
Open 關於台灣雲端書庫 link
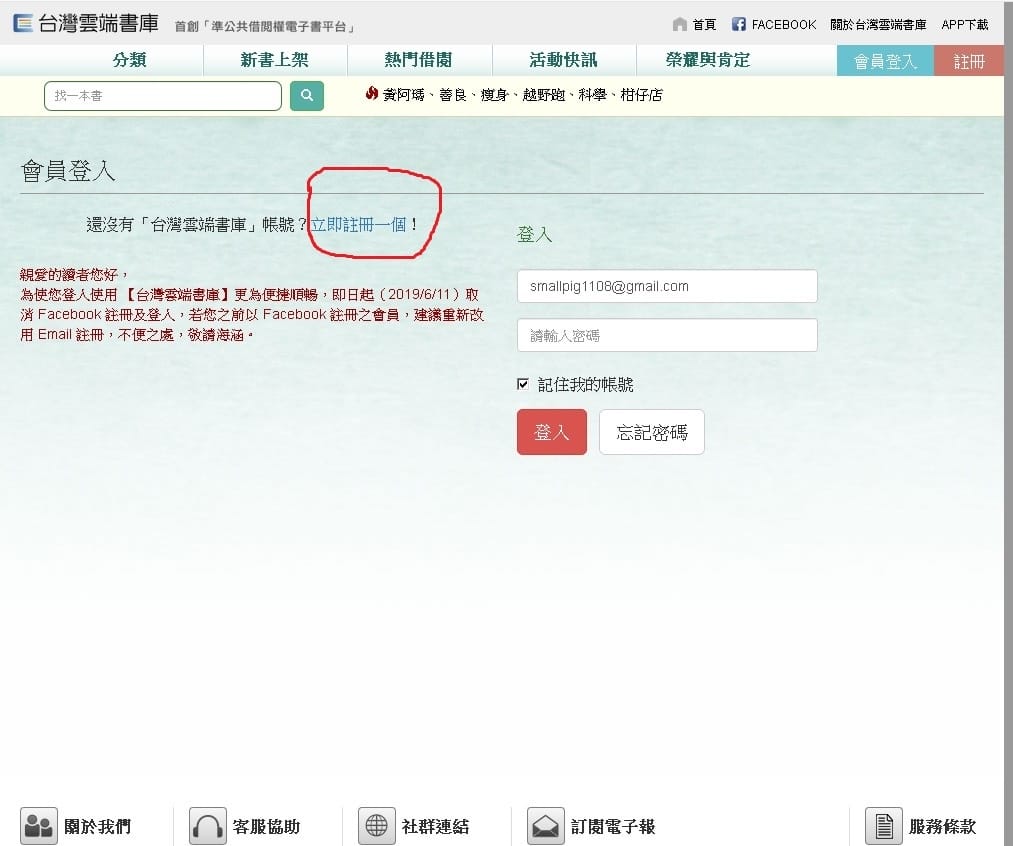[x=878, y=25]
